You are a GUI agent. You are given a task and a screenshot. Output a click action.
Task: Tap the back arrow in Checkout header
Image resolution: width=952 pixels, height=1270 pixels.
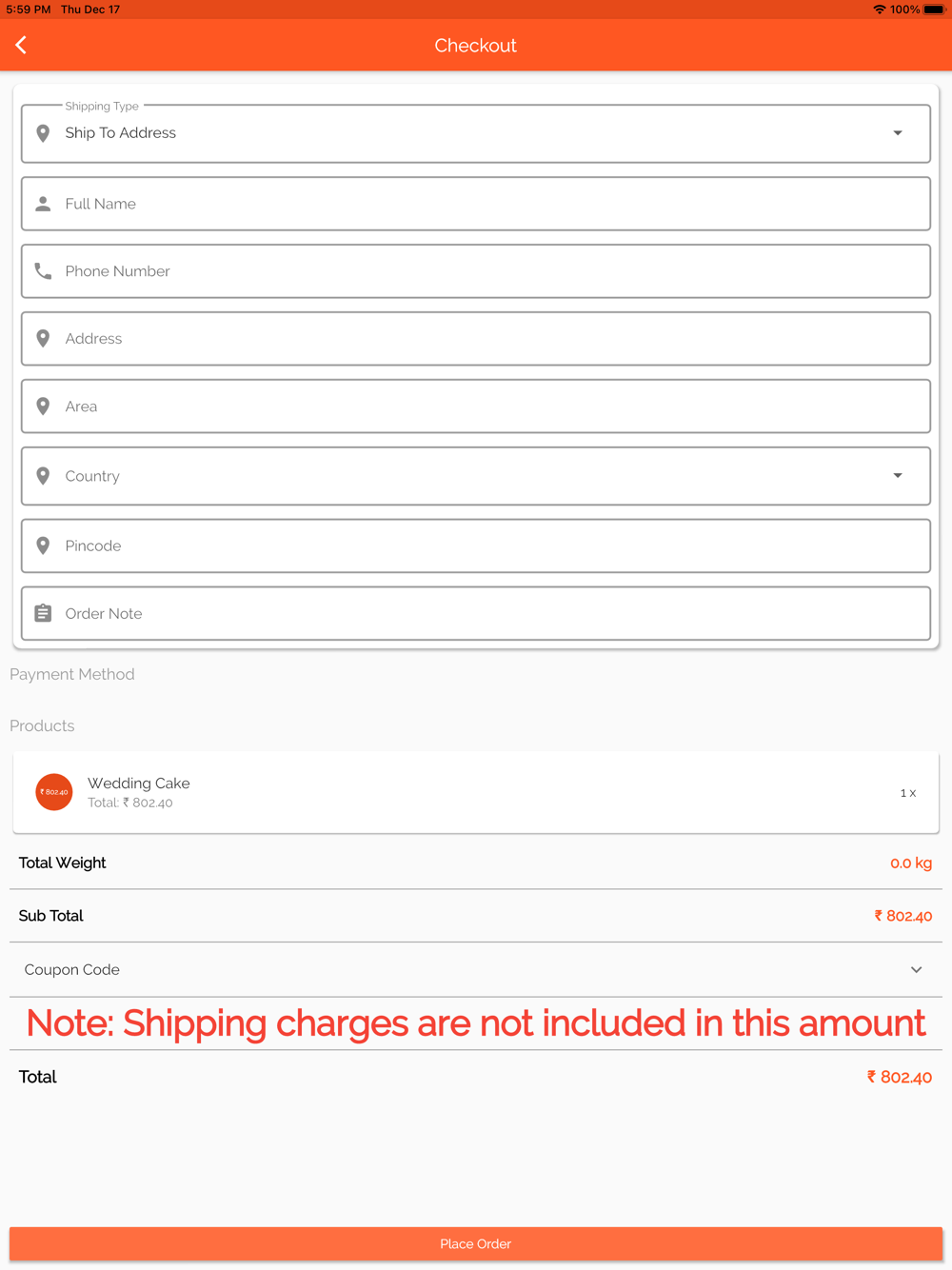(21, 45)
